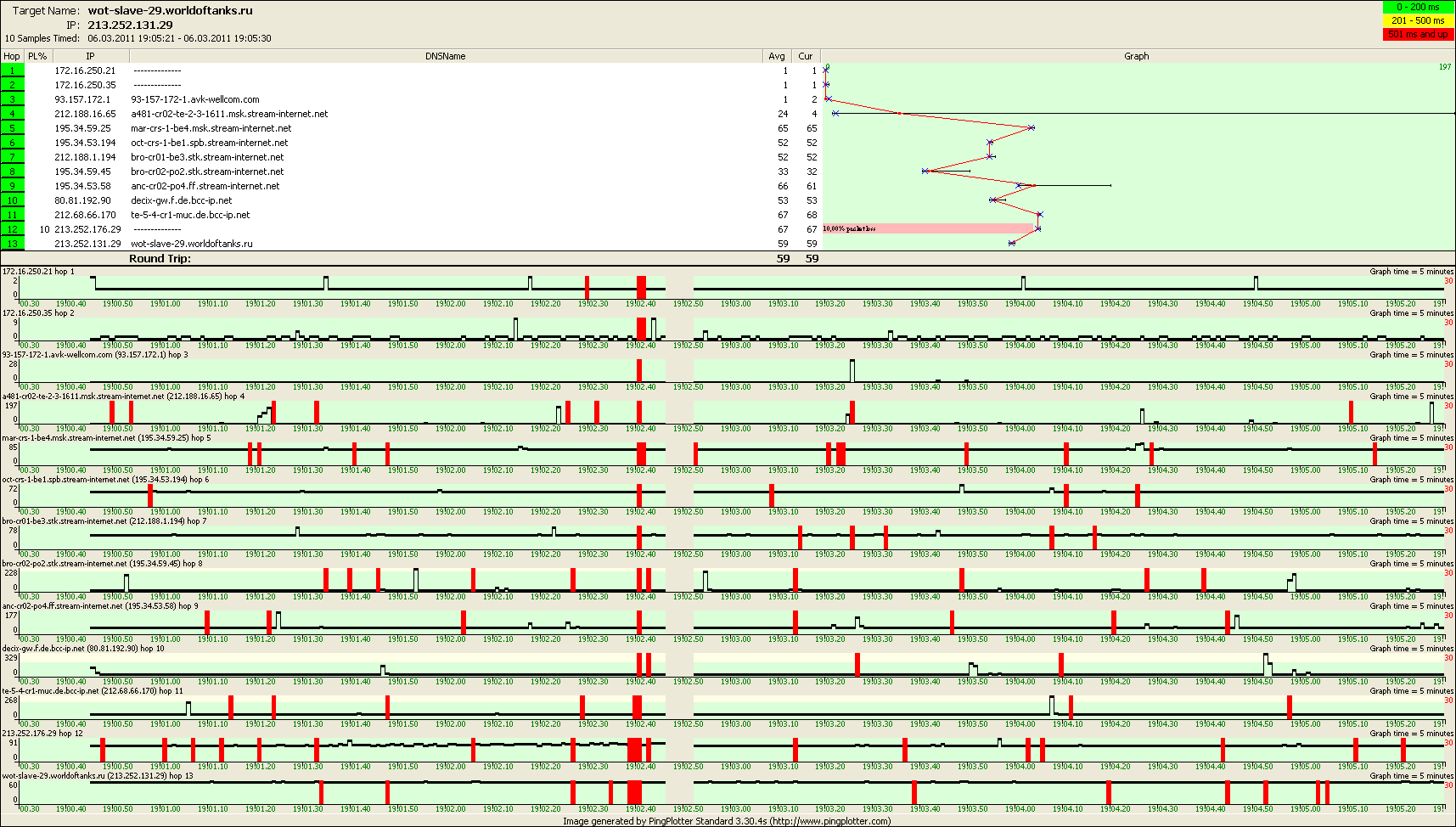The image size is (1456, 827).
Task: Click the 'hop 10' decix-gw timeline title
Action: [x=83, y=649]
